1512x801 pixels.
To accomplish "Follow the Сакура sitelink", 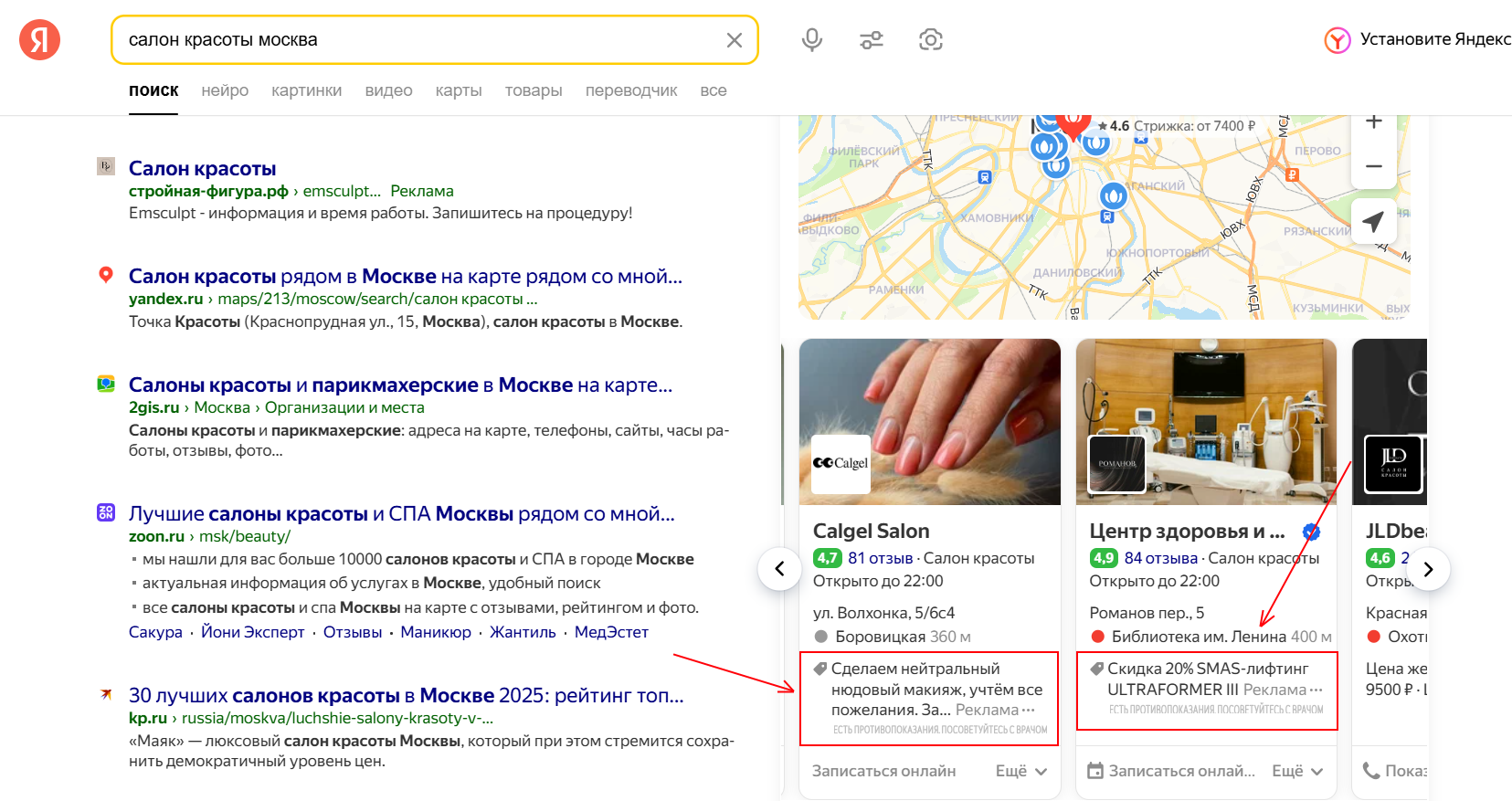I will 155,632.
